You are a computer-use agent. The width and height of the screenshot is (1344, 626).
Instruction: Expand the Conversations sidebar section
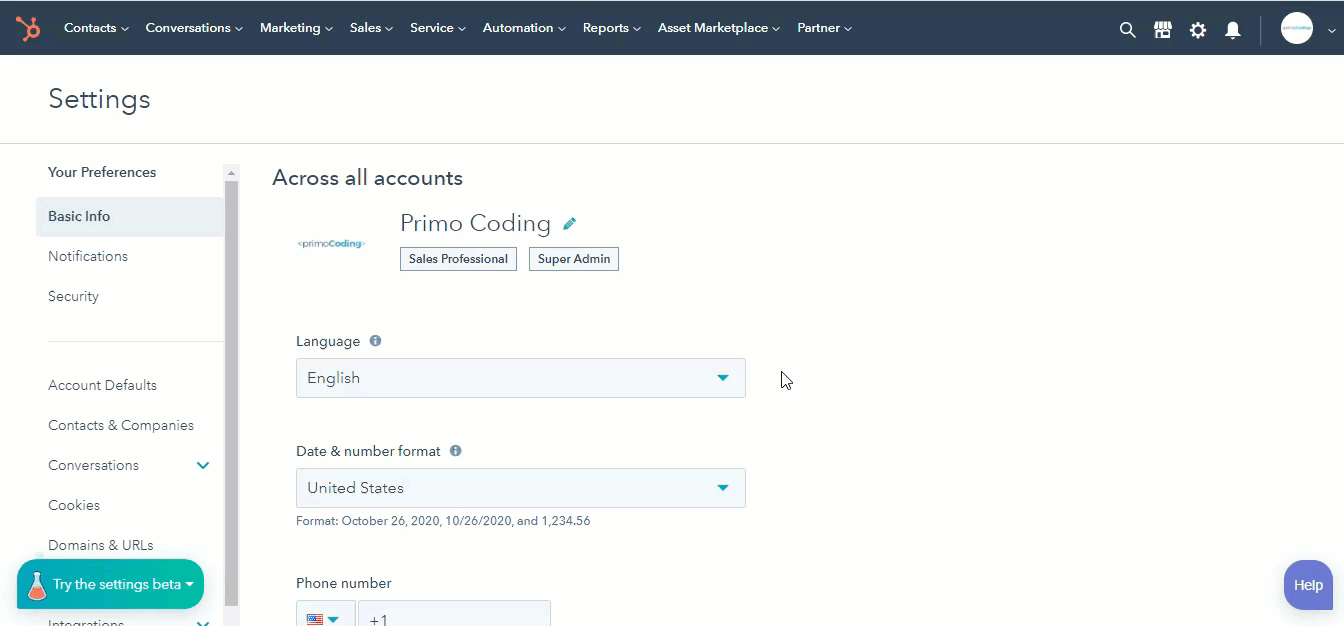pos(203,465)
